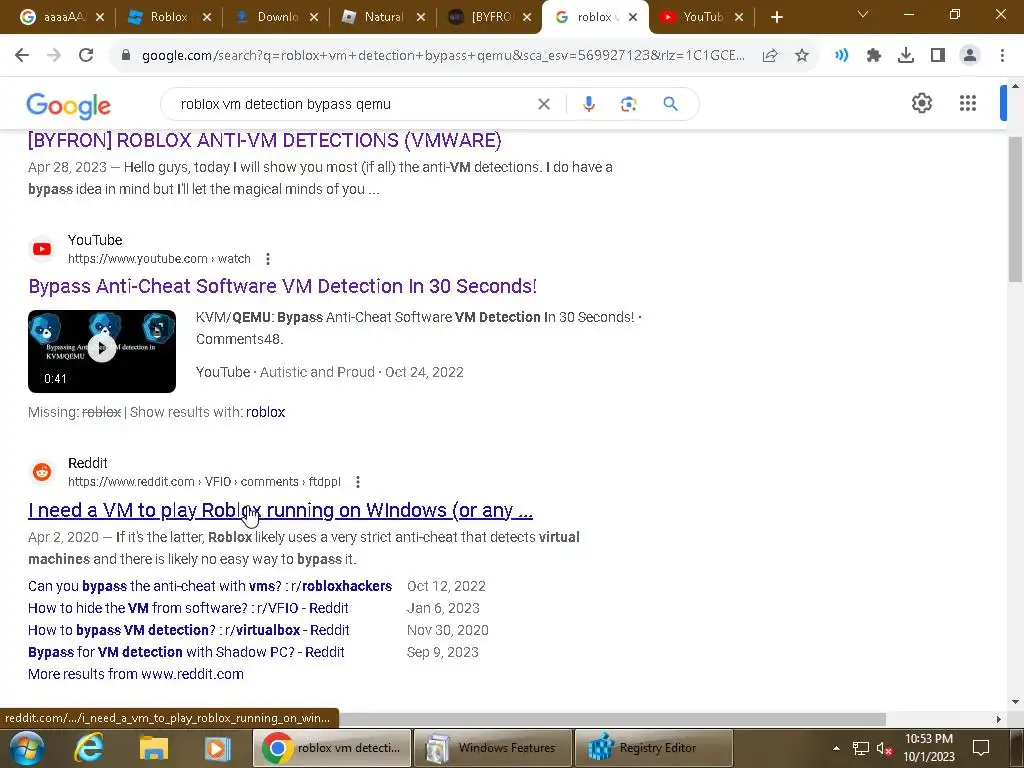Image resolution: width=1024 pixels, height=768 pixels.
Task: Switch to Windows Features taskbar window
Action: pyautogui.click(x=492, y=748)
